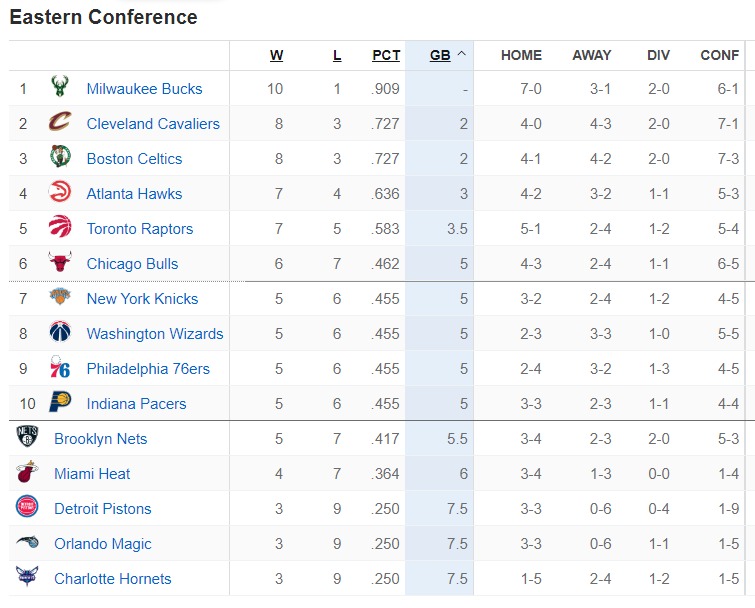
Task: Open the Charlotte Hornets team link
Action: [113, 579]
